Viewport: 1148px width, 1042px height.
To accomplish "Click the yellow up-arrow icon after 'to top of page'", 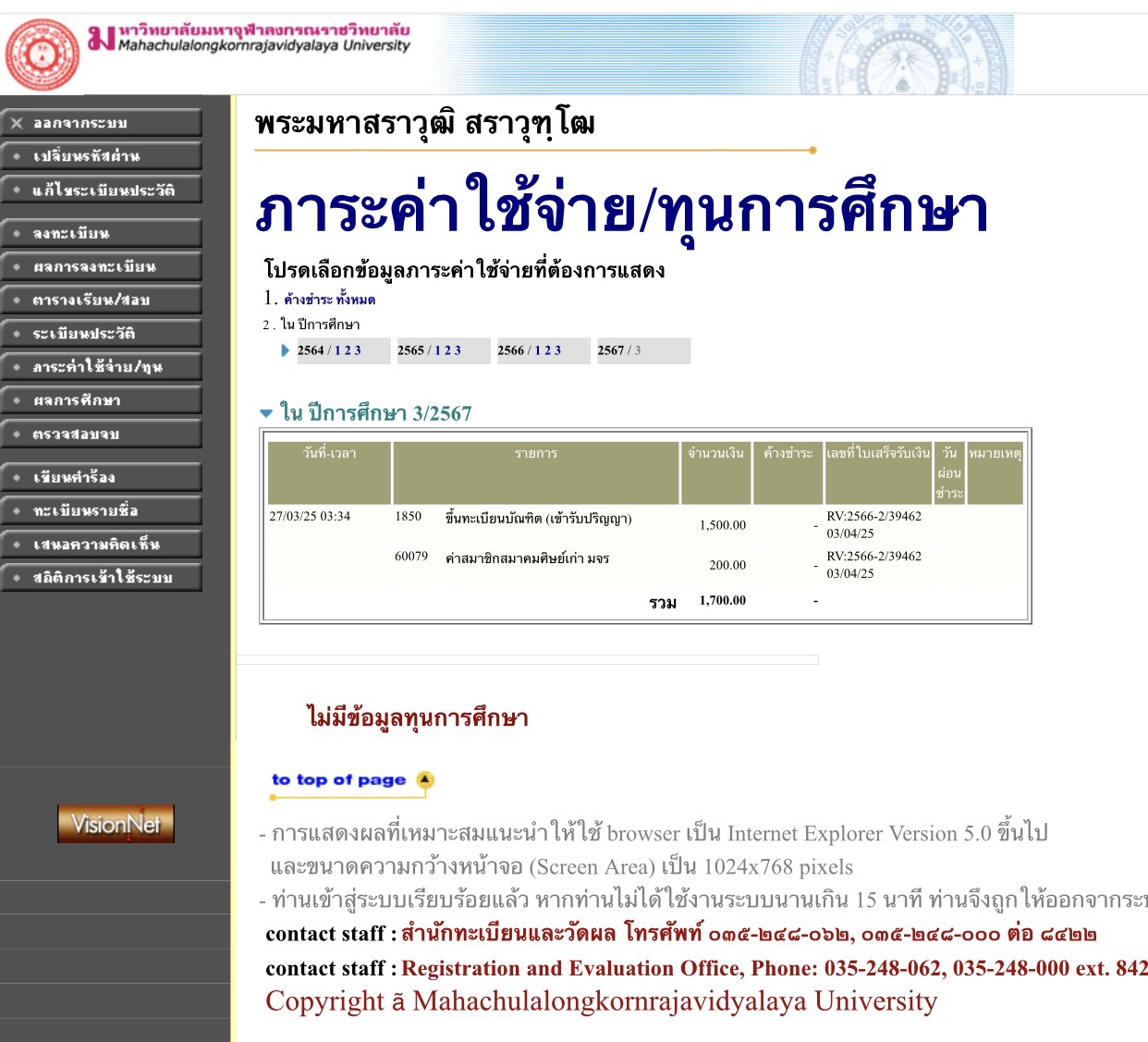I will [x=424, y=779].
